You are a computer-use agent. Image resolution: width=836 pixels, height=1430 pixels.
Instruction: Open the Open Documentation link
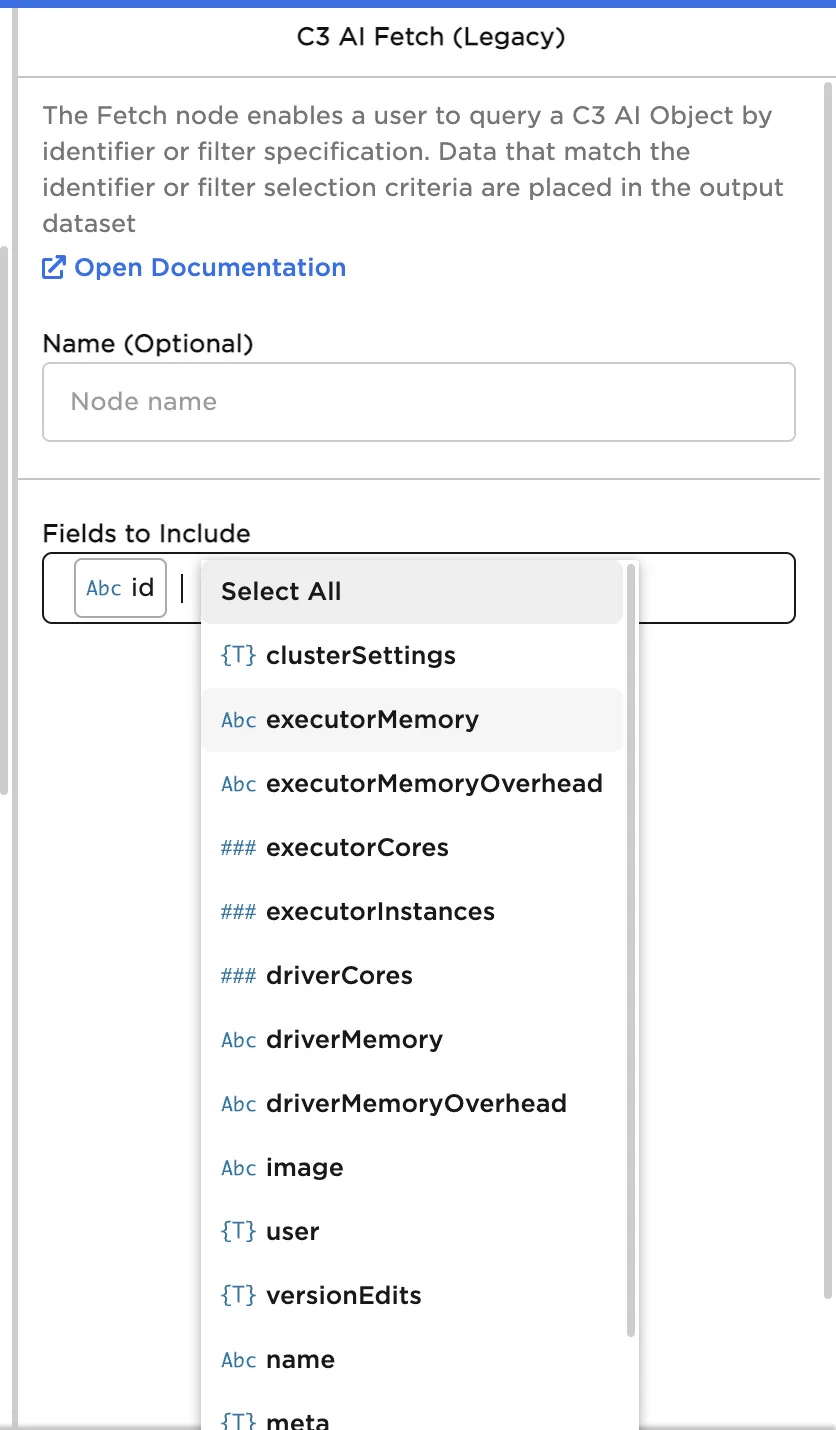click(x=210, y=268)
